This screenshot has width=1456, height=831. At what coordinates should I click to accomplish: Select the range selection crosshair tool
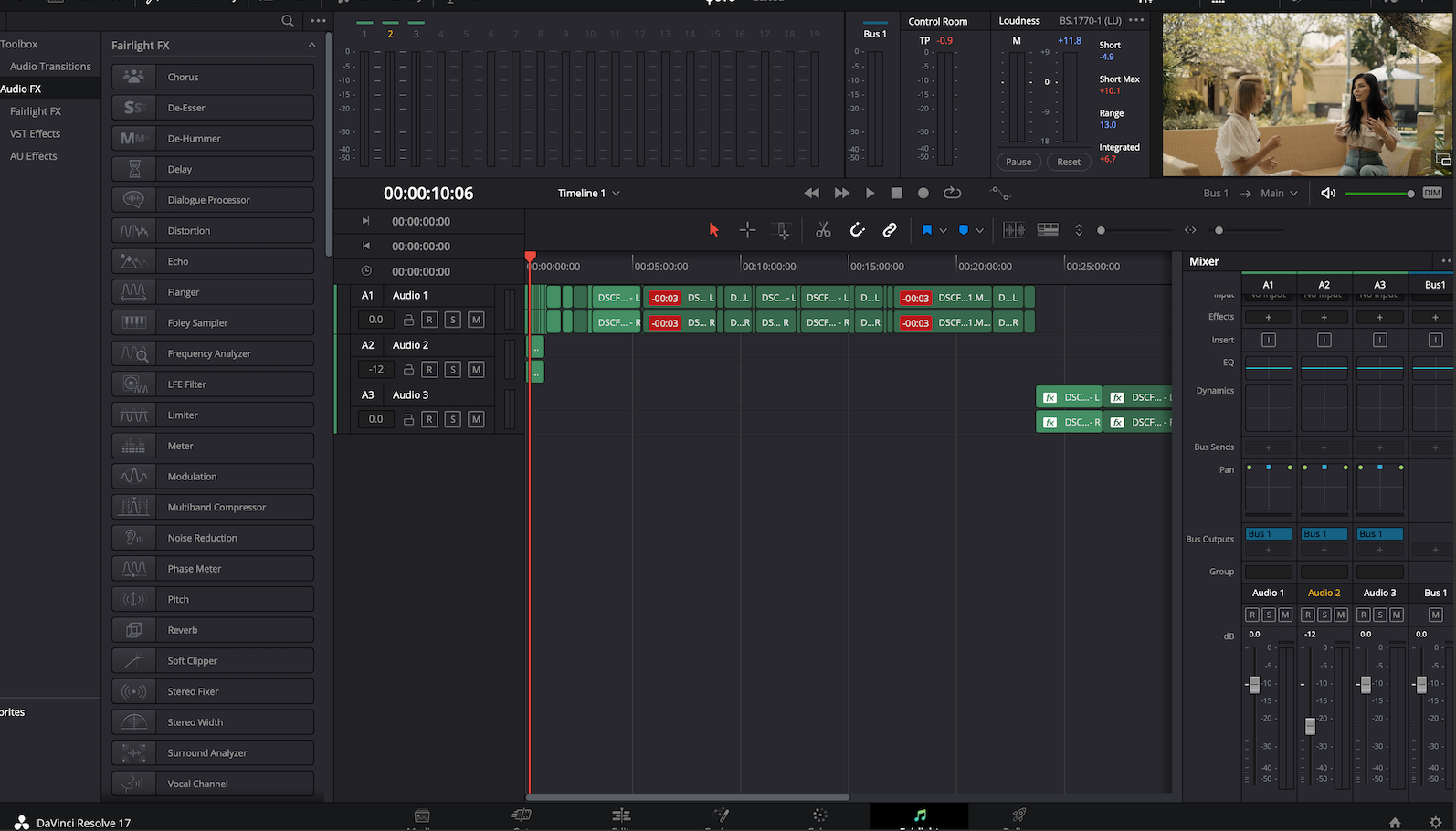coord(747,230)
